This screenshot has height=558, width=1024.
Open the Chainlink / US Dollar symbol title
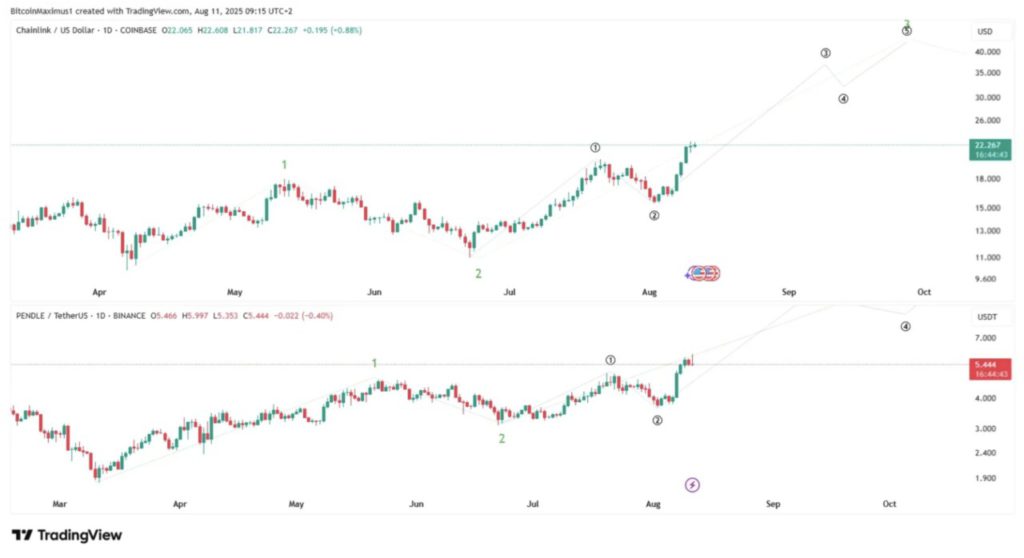(57, 31)
